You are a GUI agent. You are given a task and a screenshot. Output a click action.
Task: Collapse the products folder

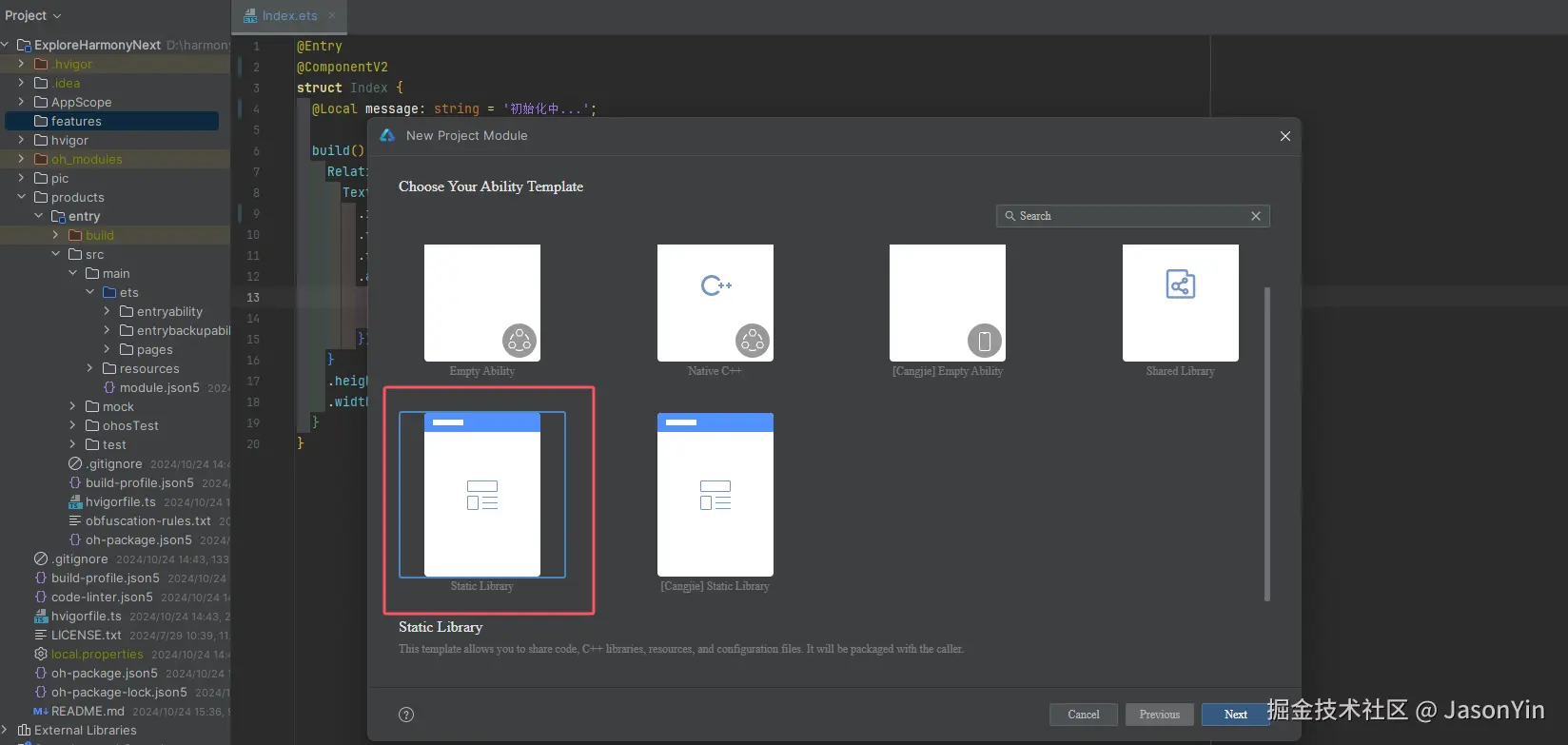22,197
